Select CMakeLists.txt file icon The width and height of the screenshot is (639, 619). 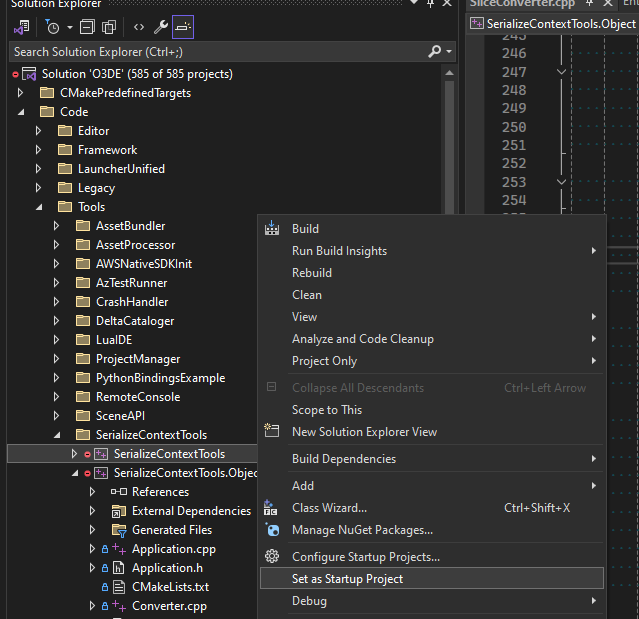(x=119, y=587)
